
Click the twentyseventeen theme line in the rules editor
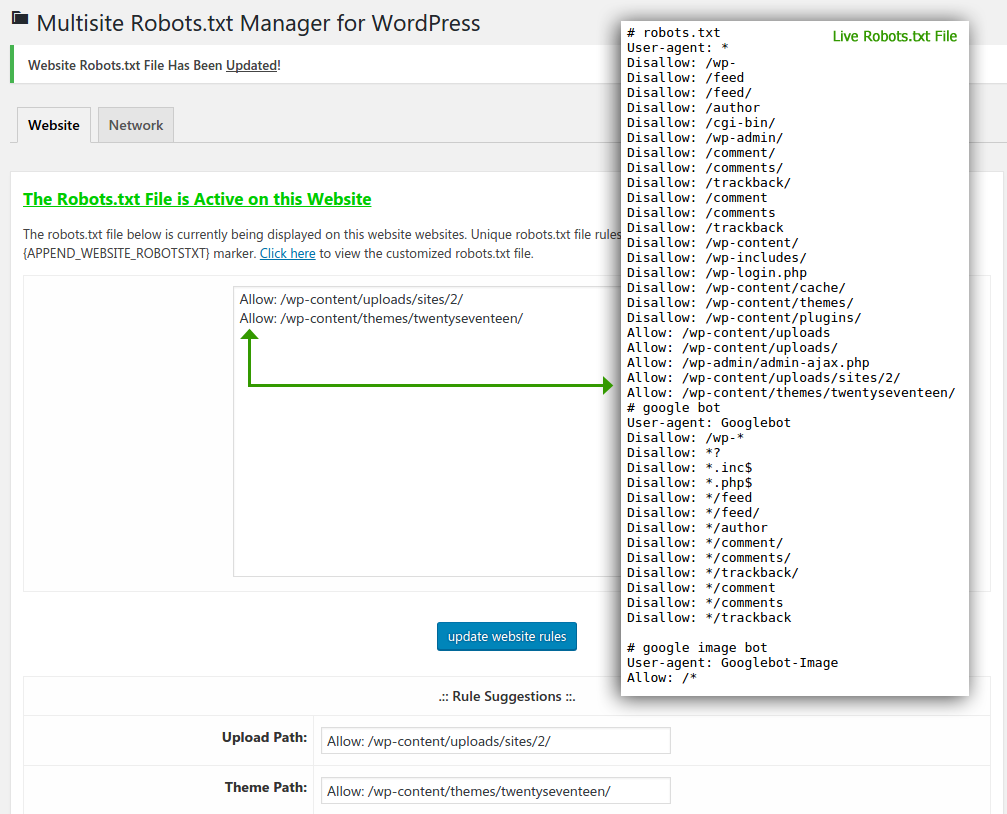[x=381, y=318]
